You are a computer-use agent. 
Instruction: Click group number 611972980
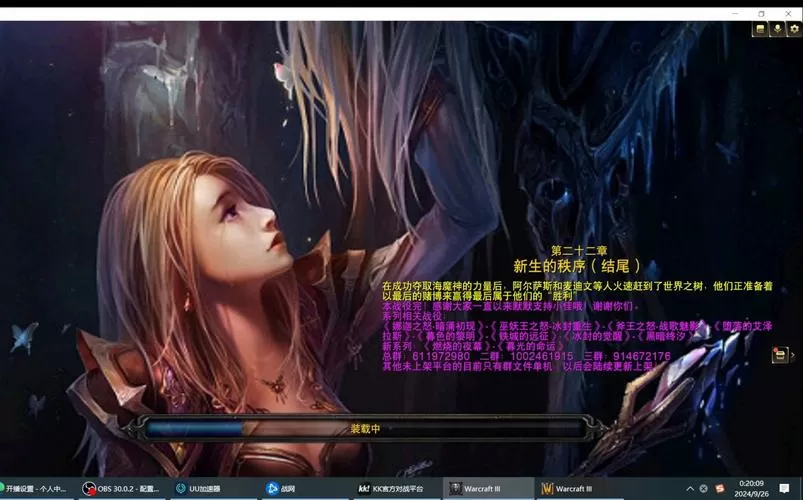(440, 356)
